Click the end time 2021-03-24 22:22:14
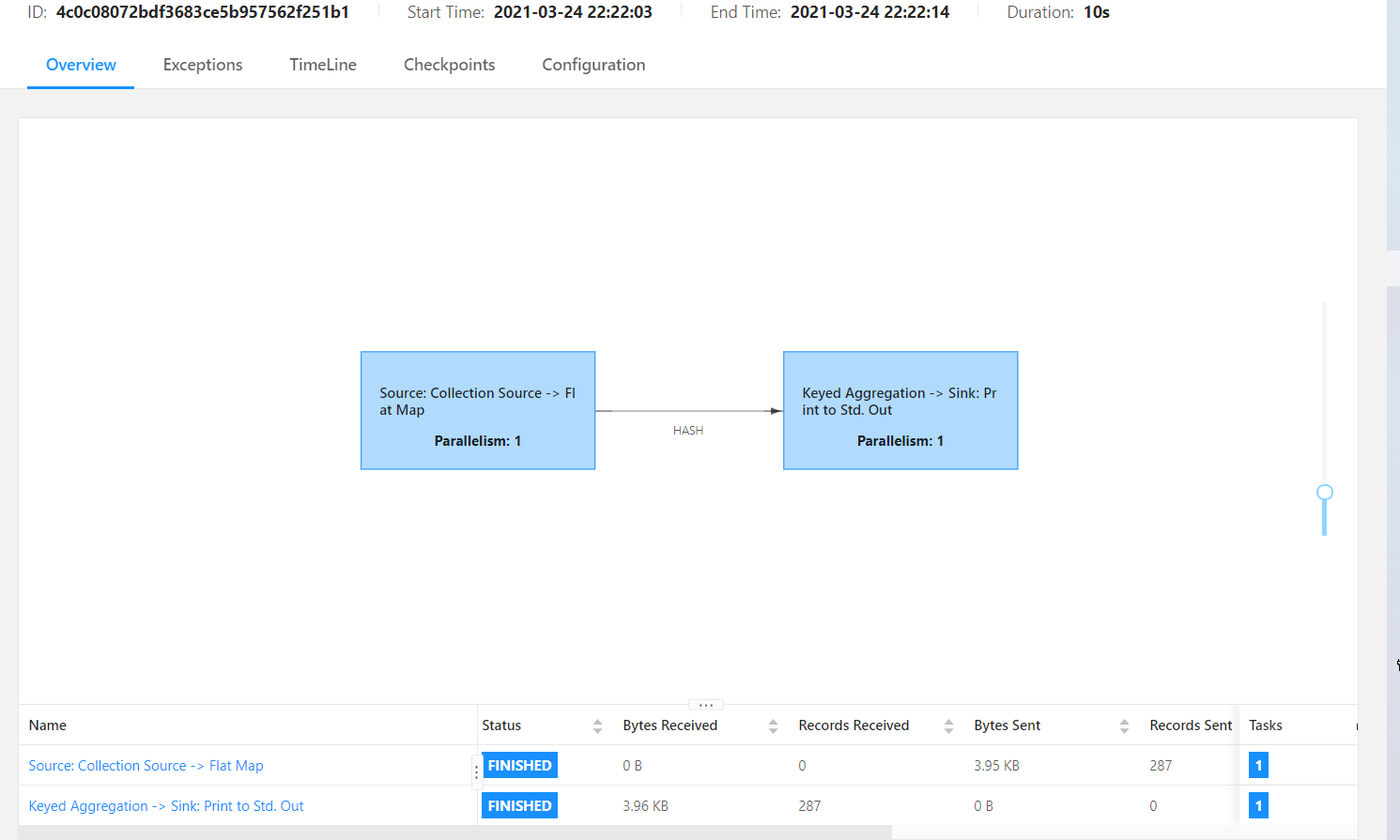The width and height of the screenshot is (1400, 840). (x=869, y=12)
